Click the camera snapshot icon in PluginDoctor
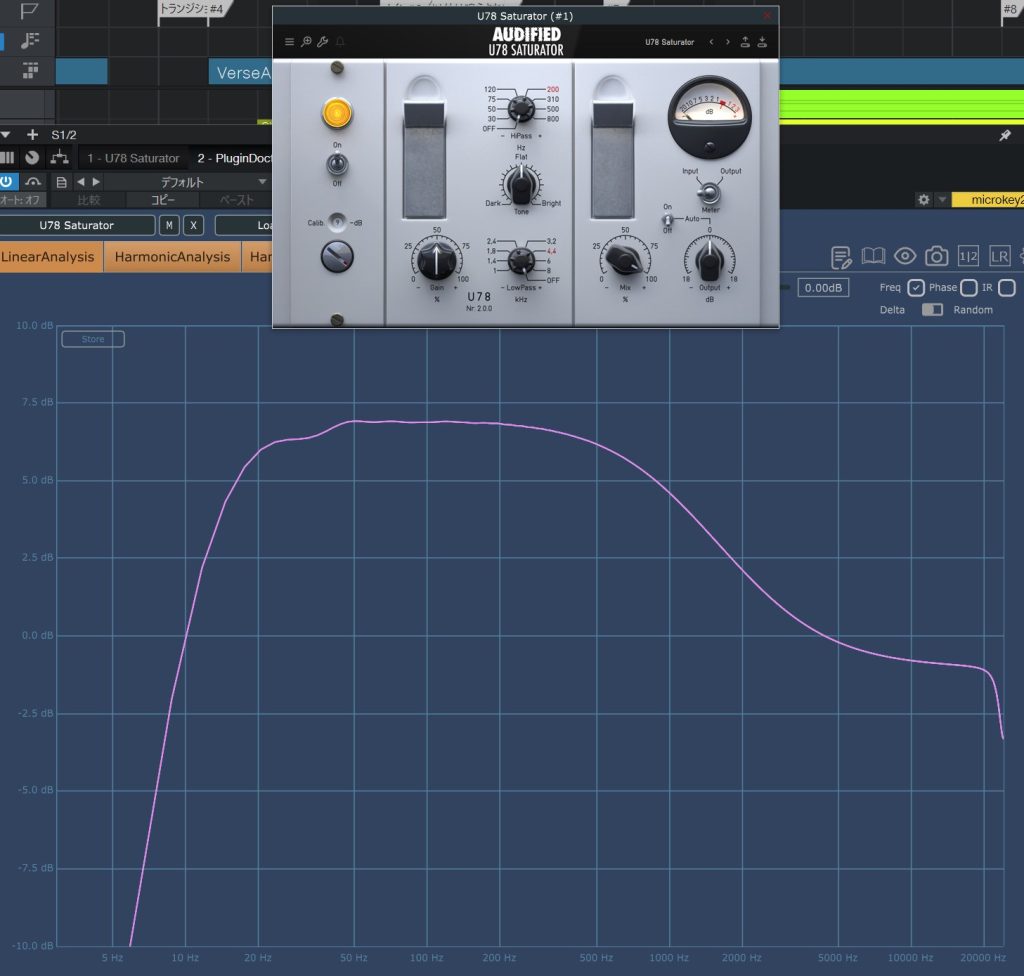This screenshot has height=976, width=1024. pos(936,257)
